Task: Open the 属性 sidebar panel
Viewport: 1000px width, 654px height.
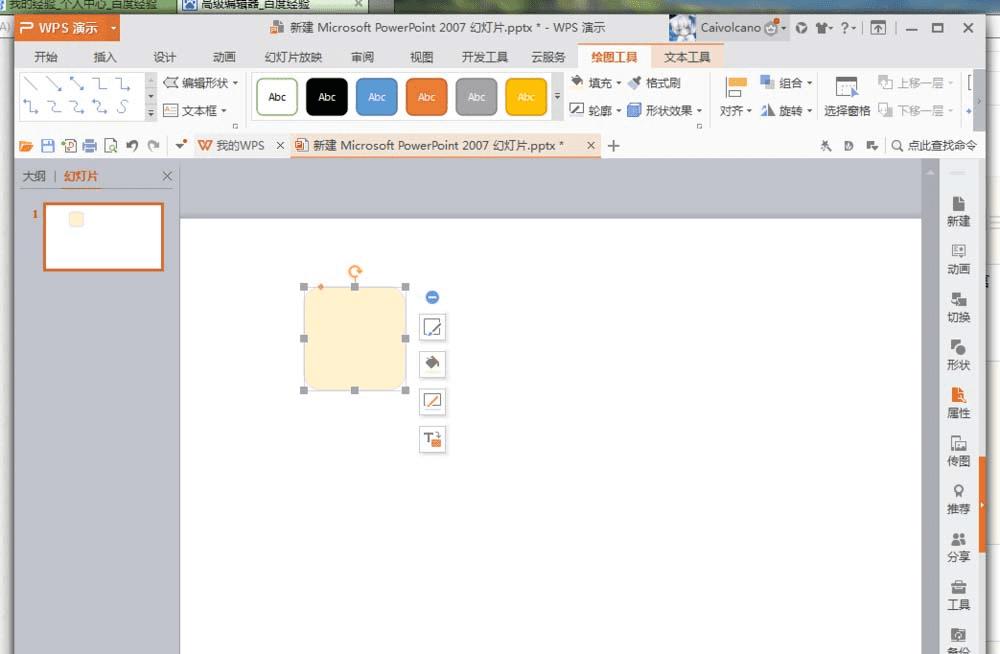Action: click(958, 403)
